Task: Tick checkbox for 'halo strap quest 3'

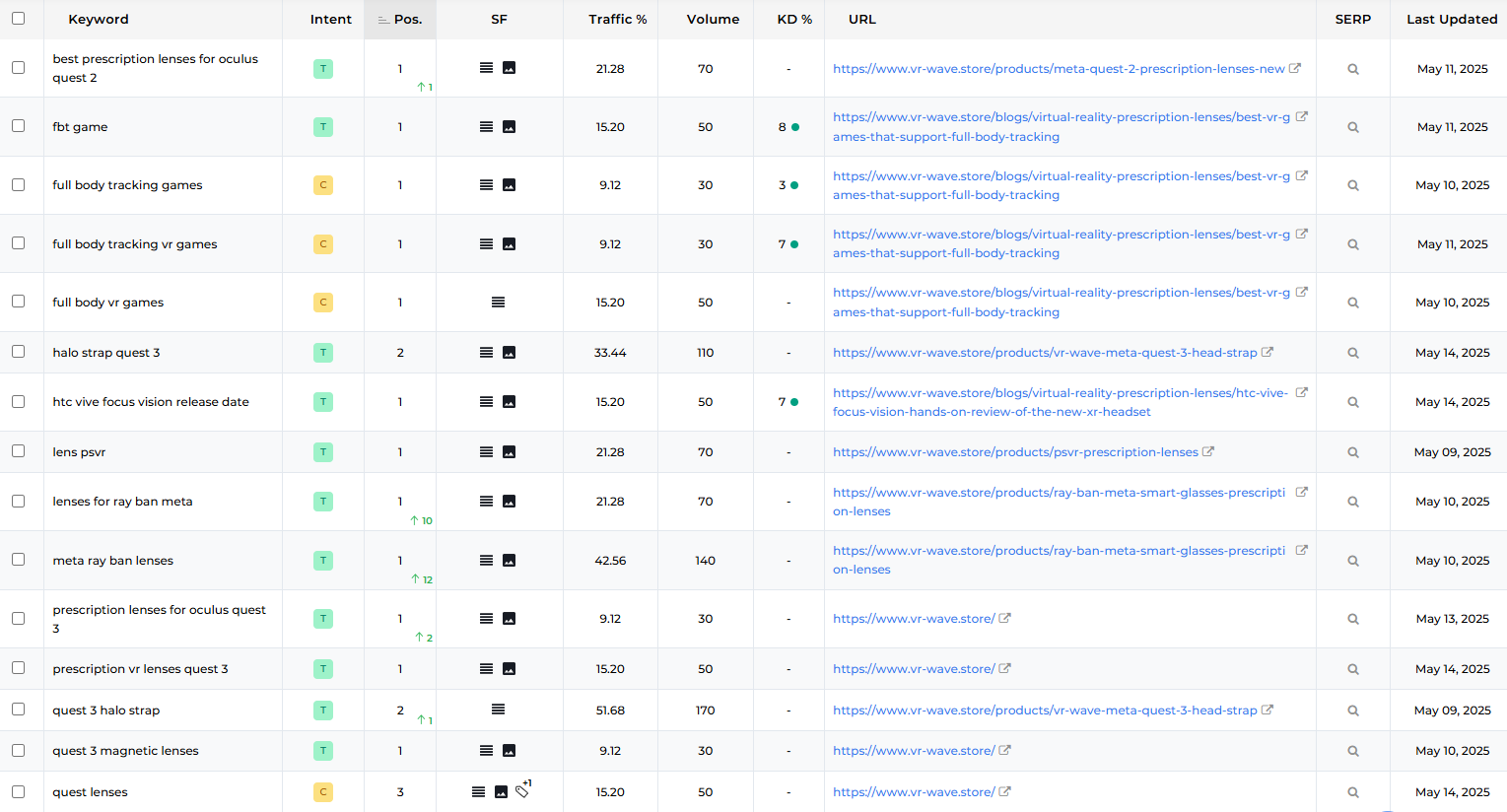Action: click(x=18, y=352)
